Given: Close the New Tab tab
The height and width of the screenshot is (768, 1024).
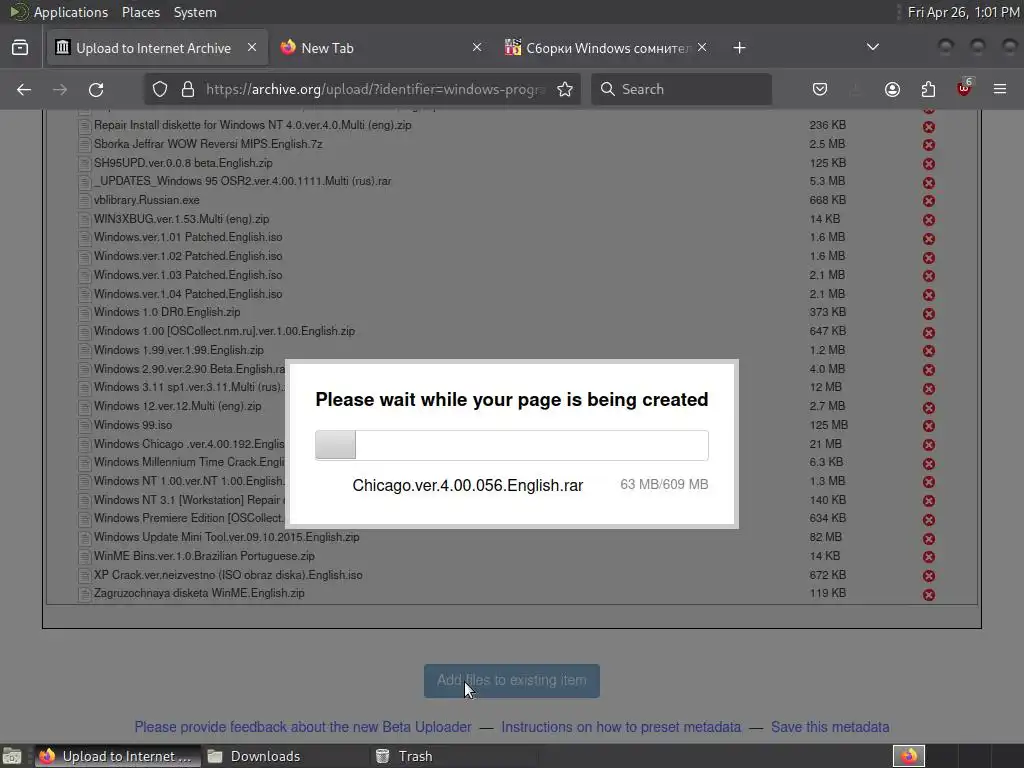Looking at the screenshot, I should 477,47.
